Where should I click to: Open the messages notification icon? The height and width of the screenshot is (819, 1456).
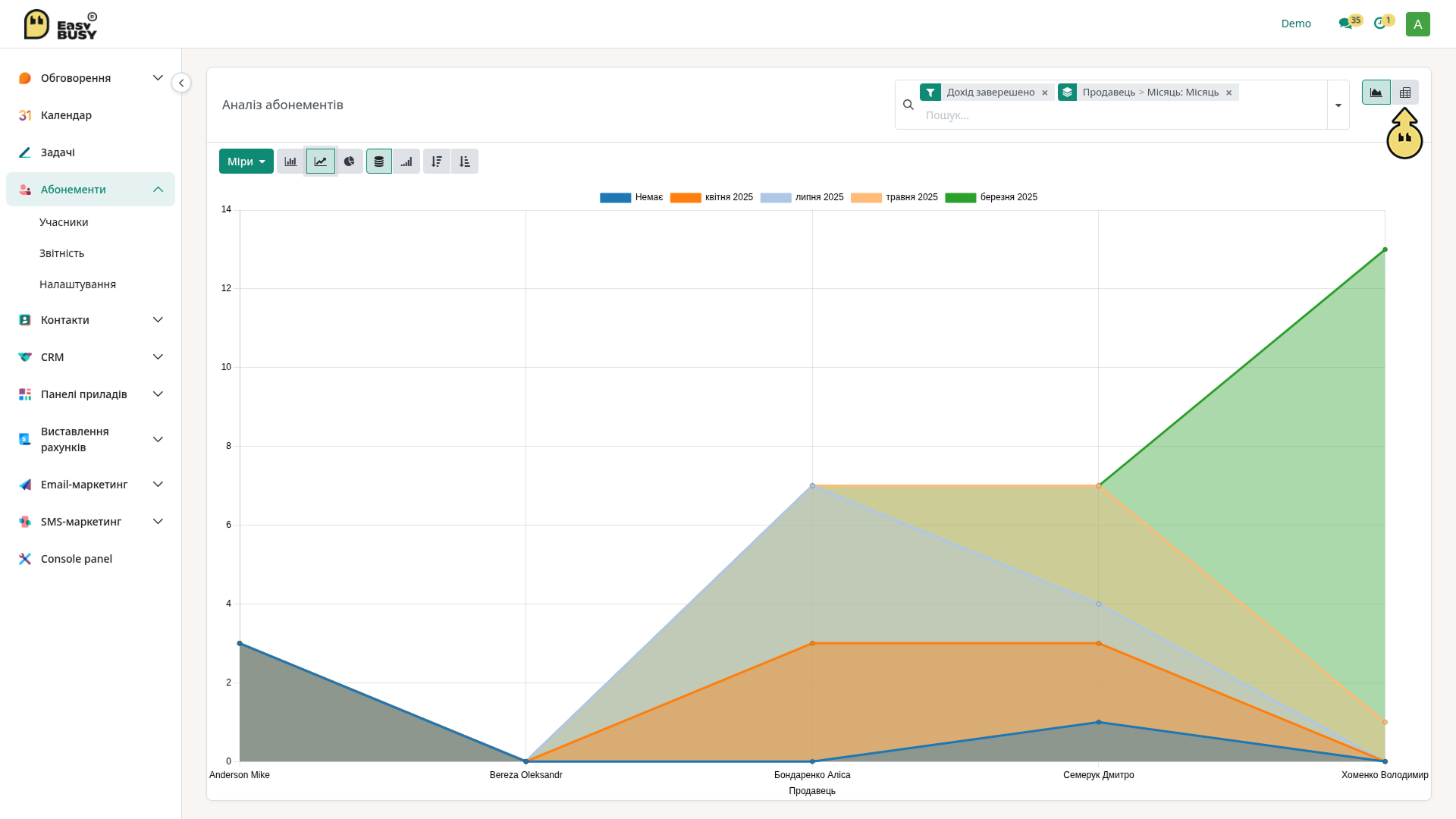click(1345, 24)
